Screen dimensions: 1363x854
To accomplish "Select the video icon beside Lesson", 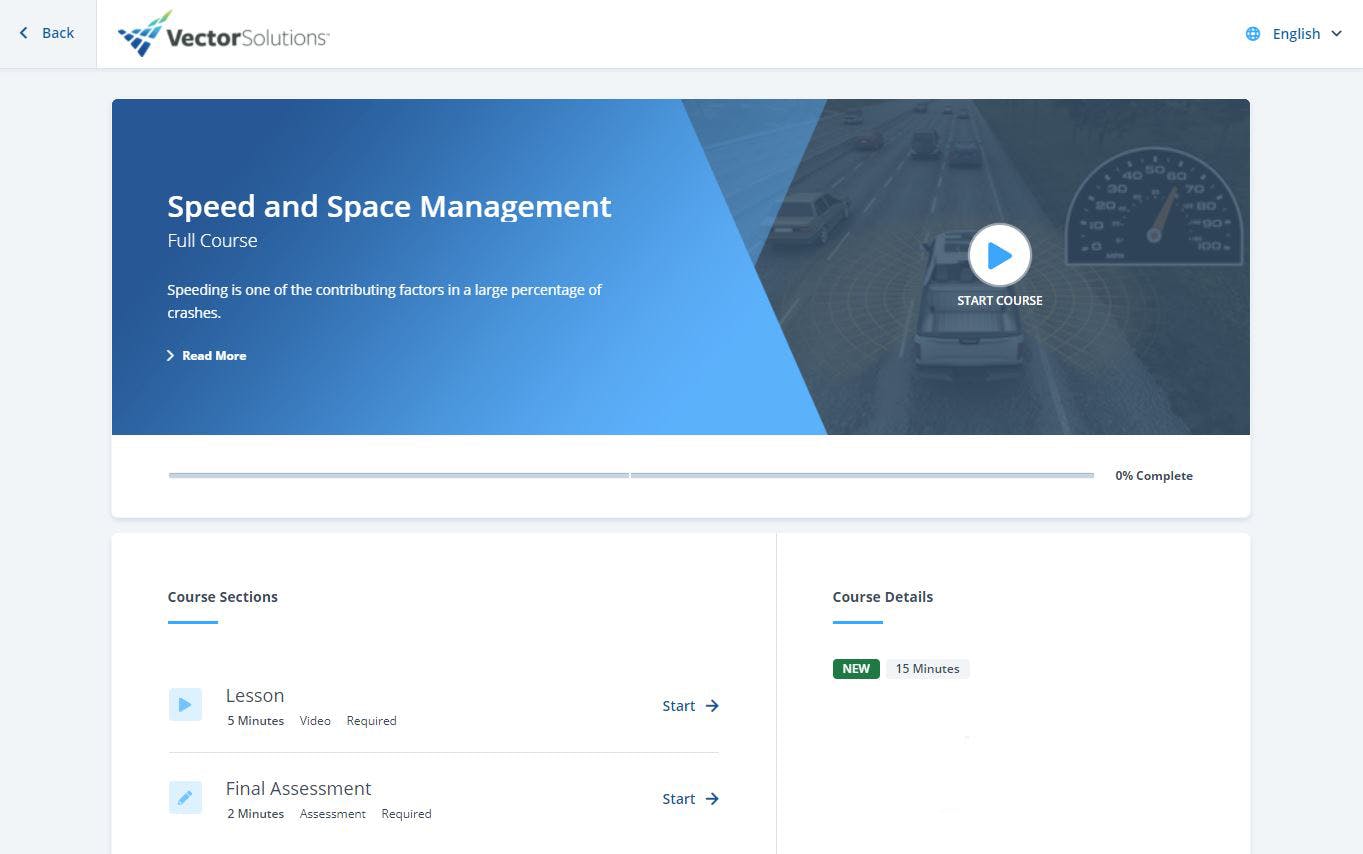I will (x=185, y=704).
